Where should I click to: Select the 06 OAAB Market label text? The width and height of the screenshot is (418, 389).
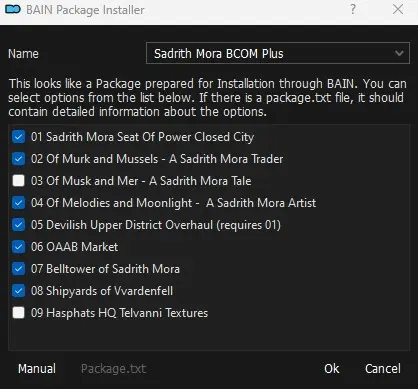(74, 247)
